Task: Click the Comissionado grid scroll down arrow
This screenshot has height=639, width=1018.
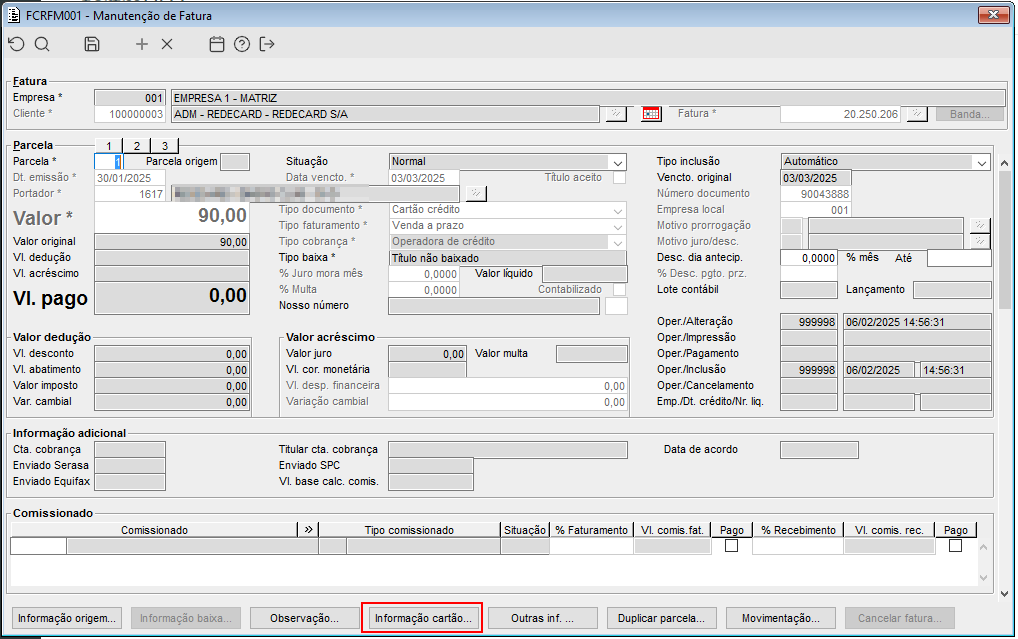Action: tap(984, 577)
